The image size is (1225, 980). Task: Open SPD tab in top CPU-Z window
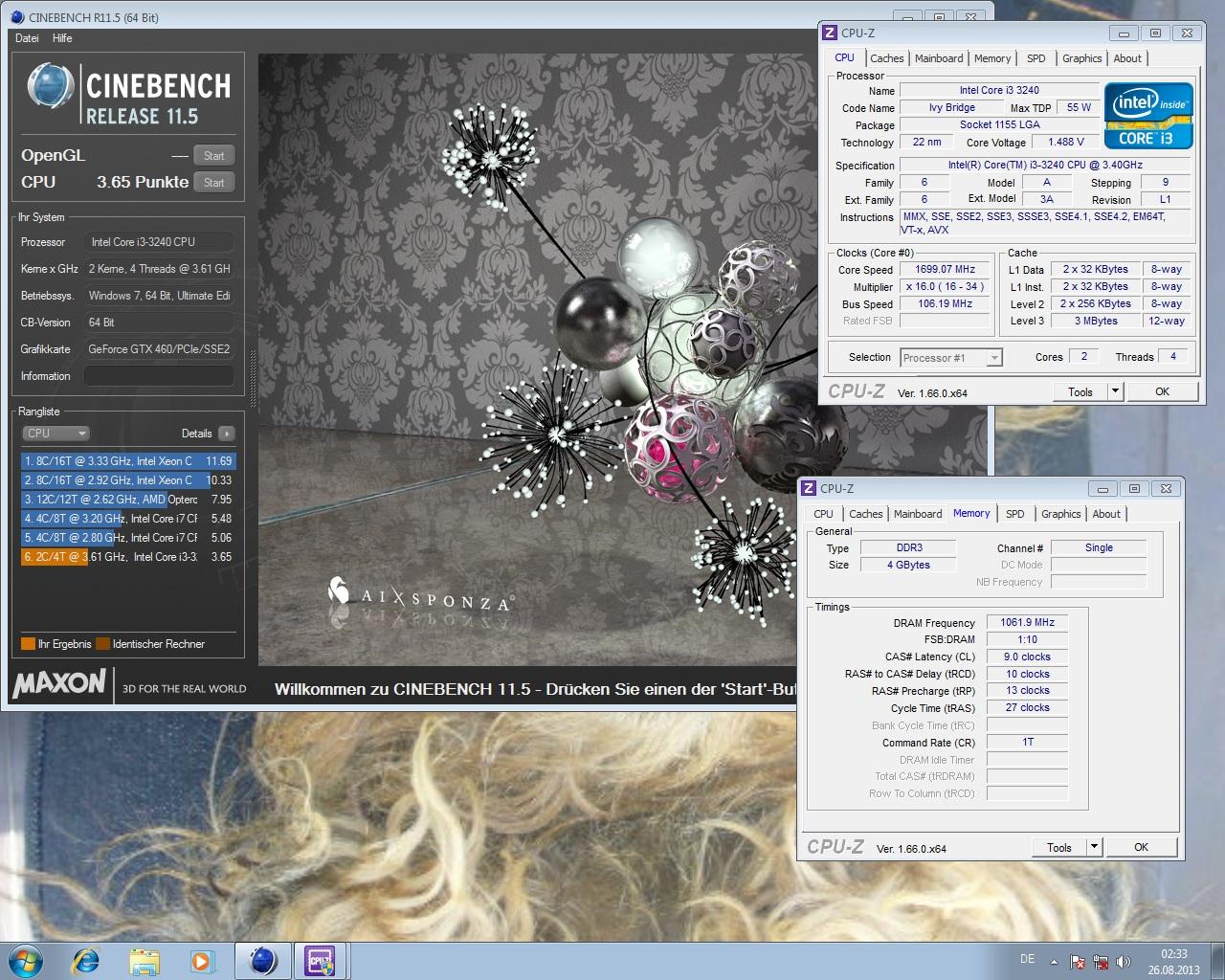(x=1036, y=58)
